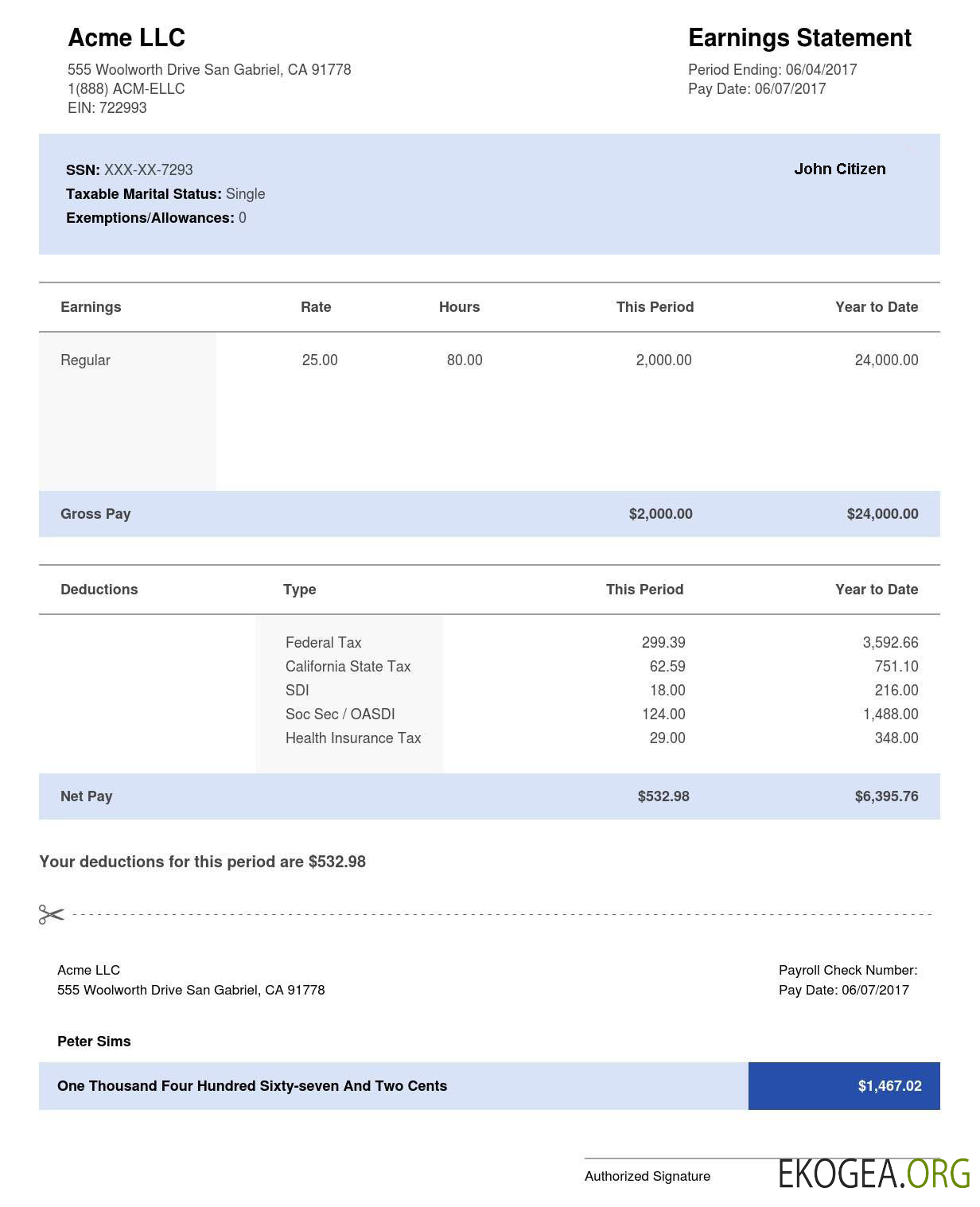This screenshot has width=980, height=1207.
Task: Select the Acme LLC company title
Action: point(126,38)
